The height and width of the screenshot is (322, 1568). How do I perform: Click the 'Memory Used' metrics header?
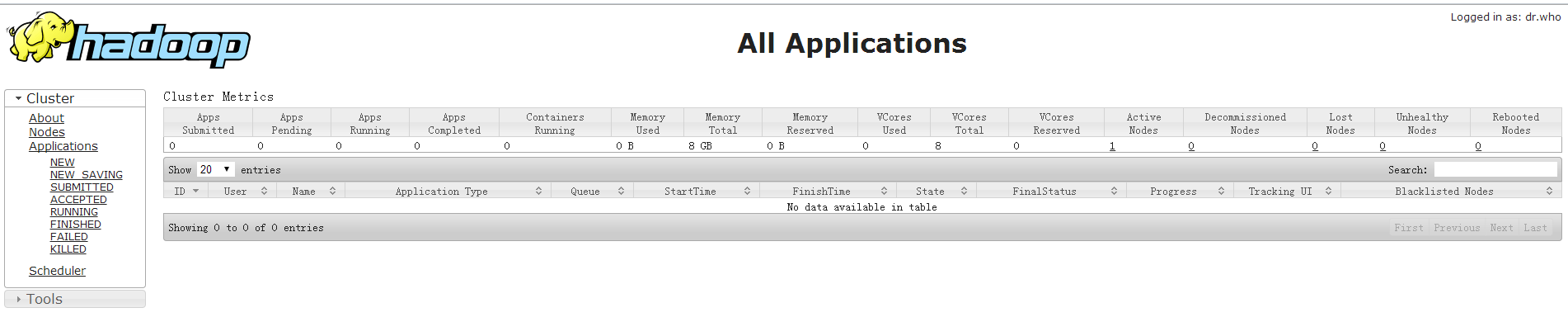click(648, 124)
